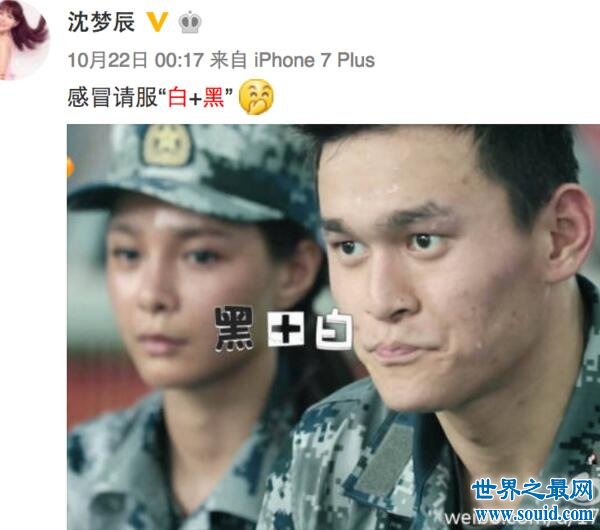
Task: Click the white plus box on the photo
Action: (285, 329)
